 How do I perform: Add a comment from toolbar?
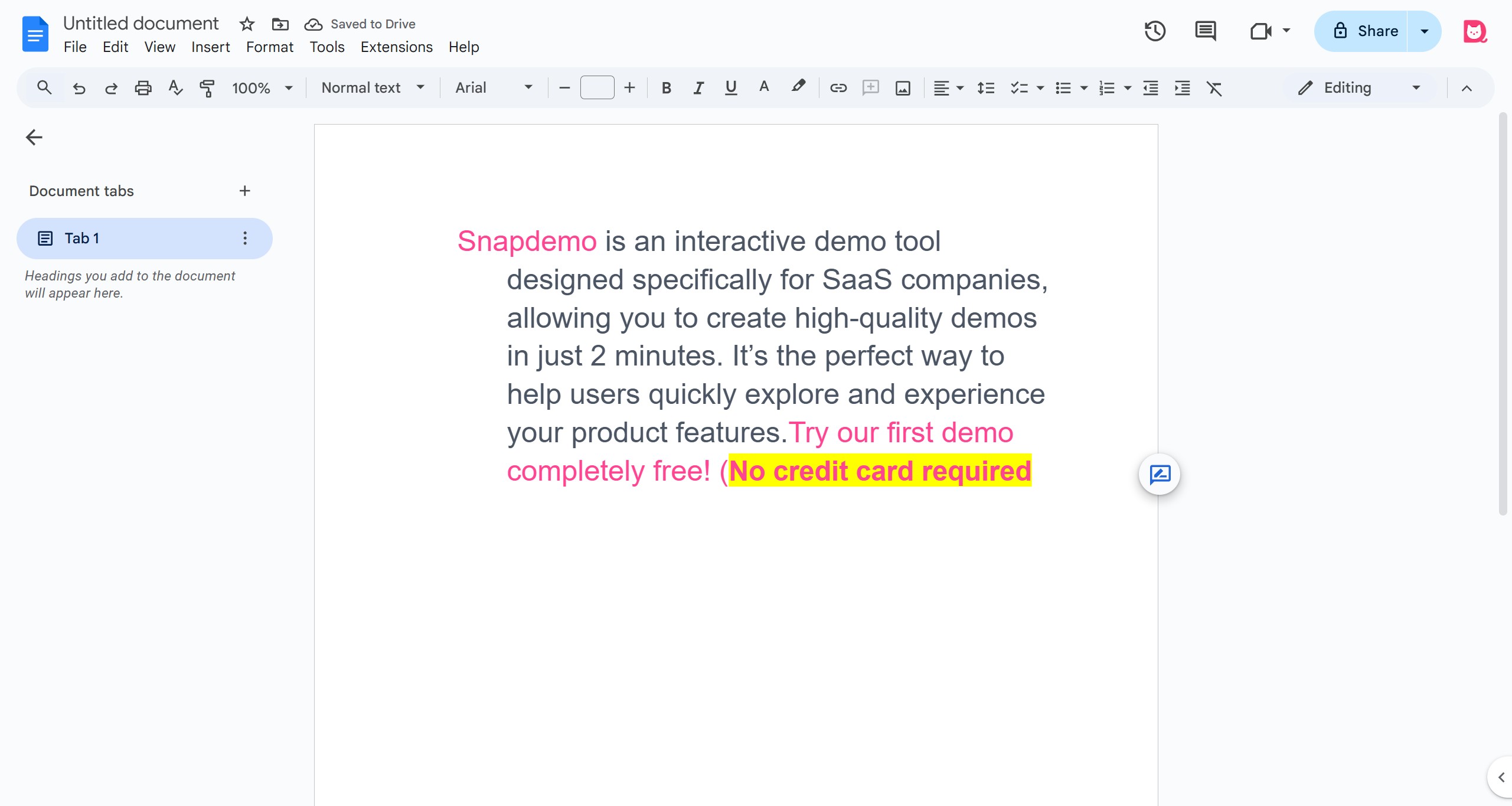(871, 88)
